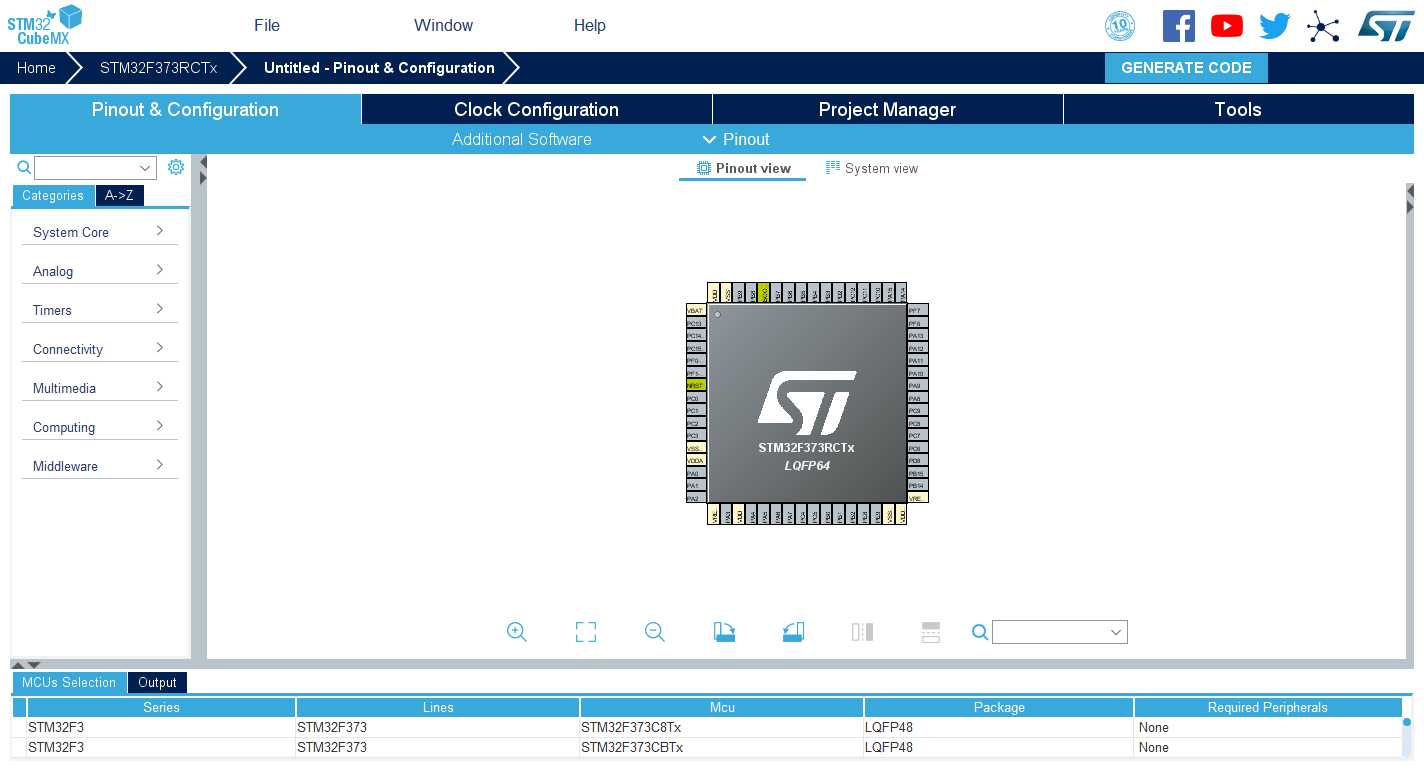Screen dimensions: 1424x771
Task: Click the ST logo in the header
Action: pos(1386,26)
